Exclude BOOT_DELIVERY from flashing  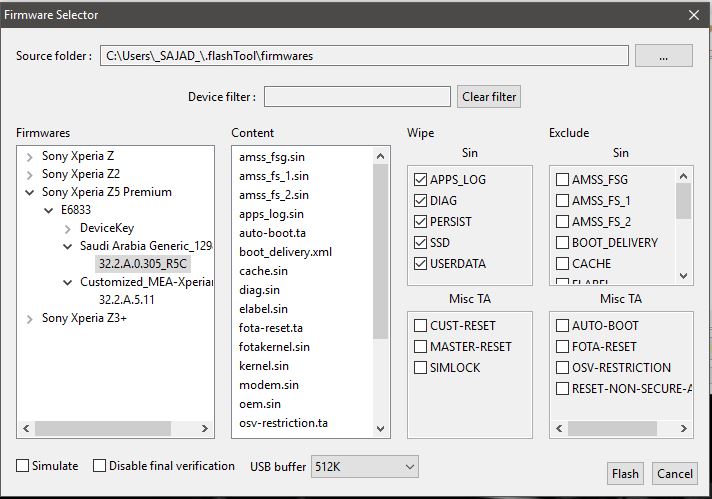[562, 242]
